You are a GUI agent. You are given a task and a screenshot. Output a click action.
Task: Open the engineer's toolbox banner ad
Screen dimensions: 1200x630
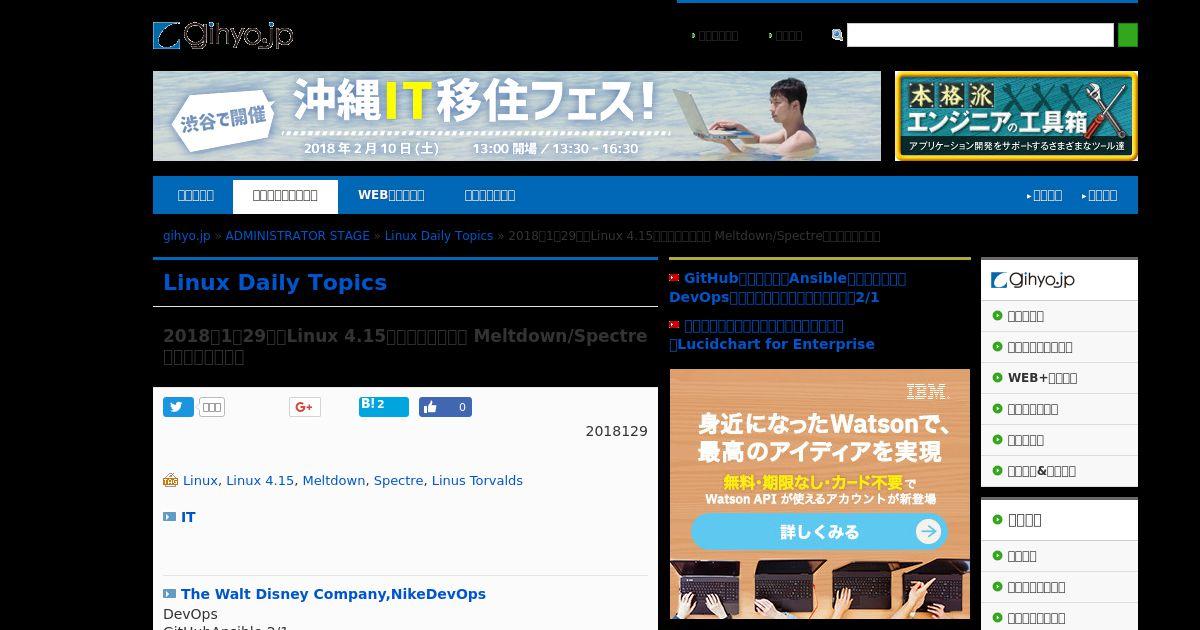click(1016, 116)
